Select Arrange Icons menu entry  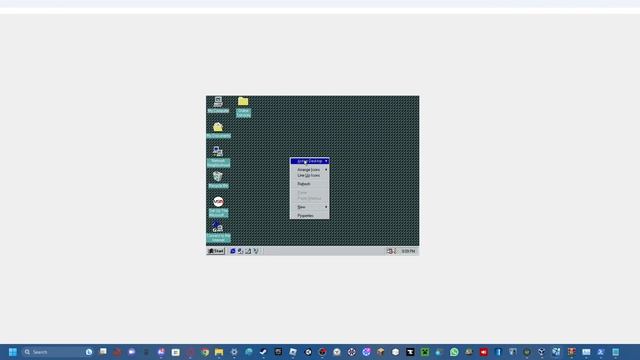[x=310, y=169]
